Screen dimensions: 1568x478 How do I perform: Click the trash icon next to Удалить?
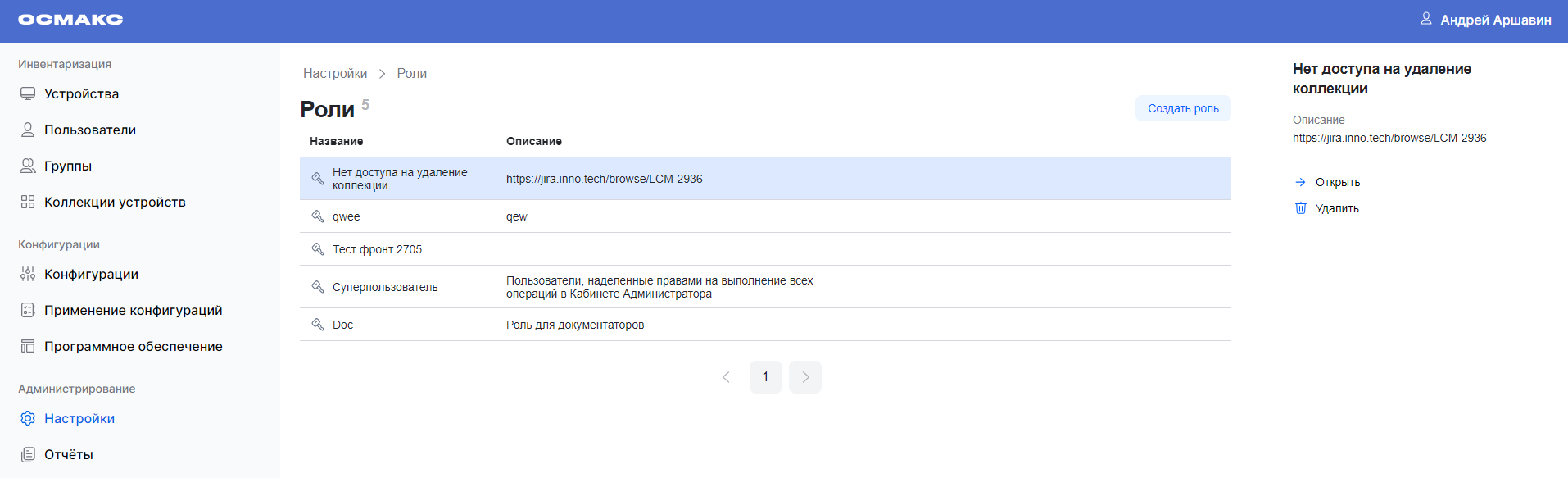pos(1300,208)
